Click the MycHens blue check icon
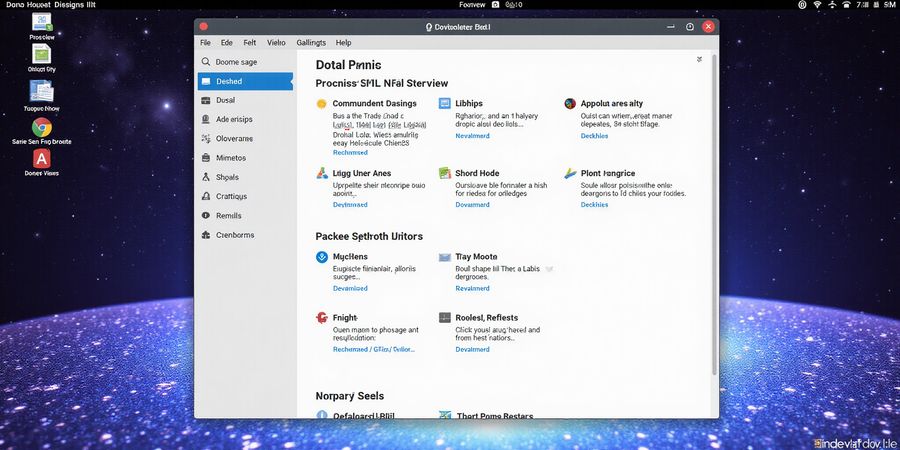 (x=322, y=257)
